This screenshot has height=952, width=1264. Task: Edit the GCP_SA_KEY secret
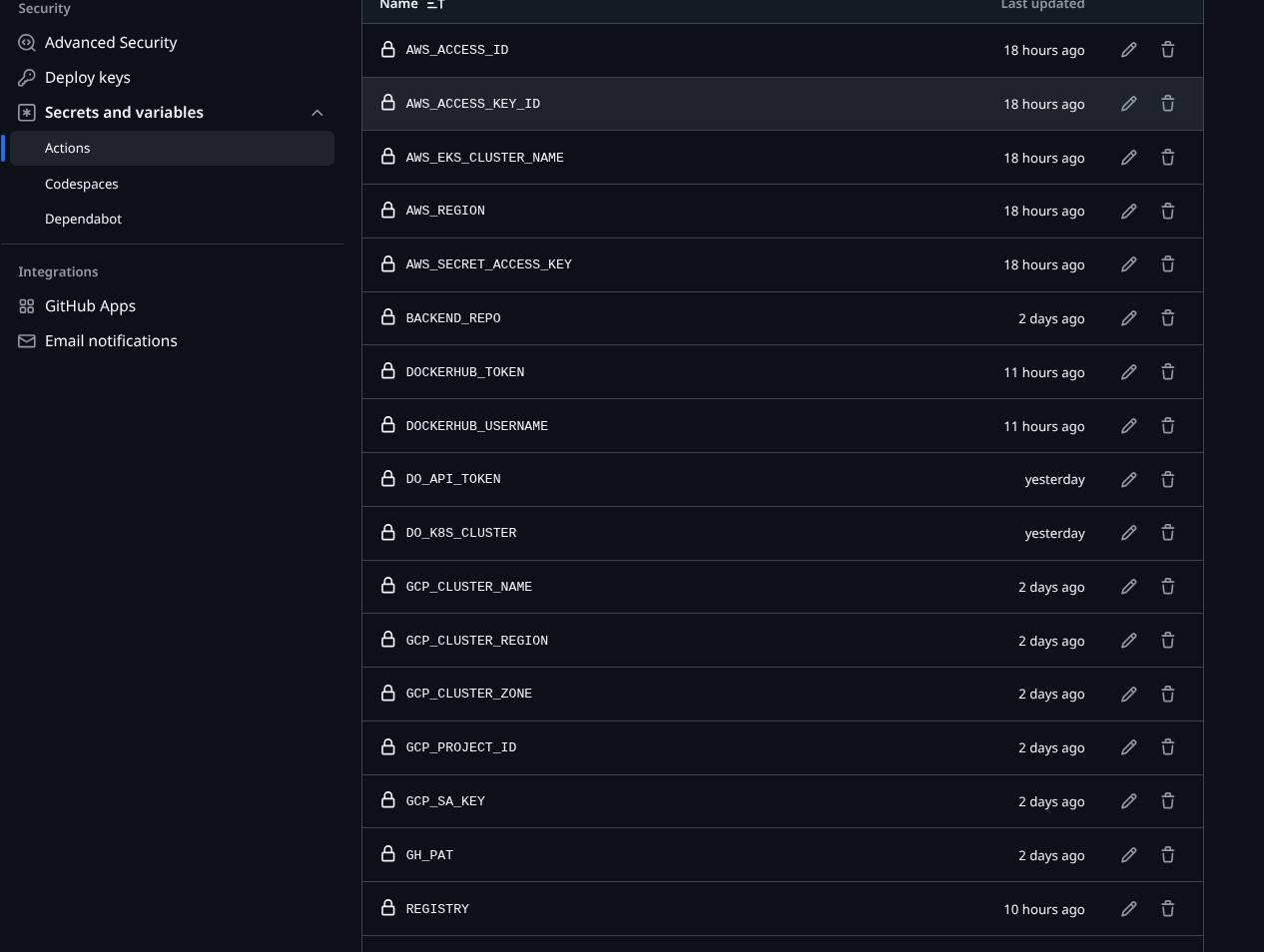click(x=1128, y=800)
